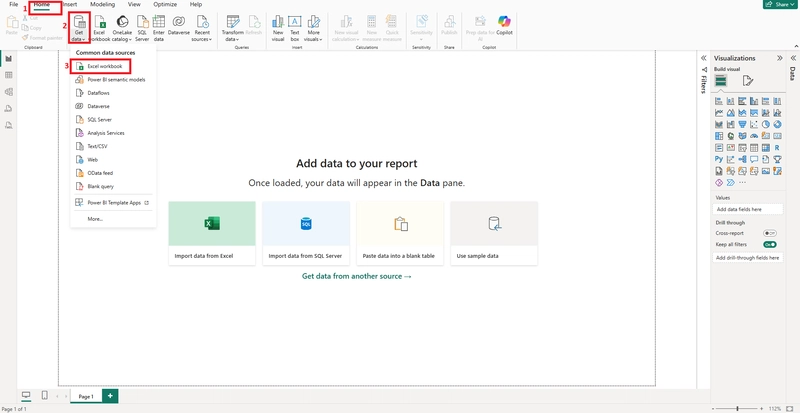Click the Copilot icon in the ribbon

pyautogui.click(x=504, y=25)
